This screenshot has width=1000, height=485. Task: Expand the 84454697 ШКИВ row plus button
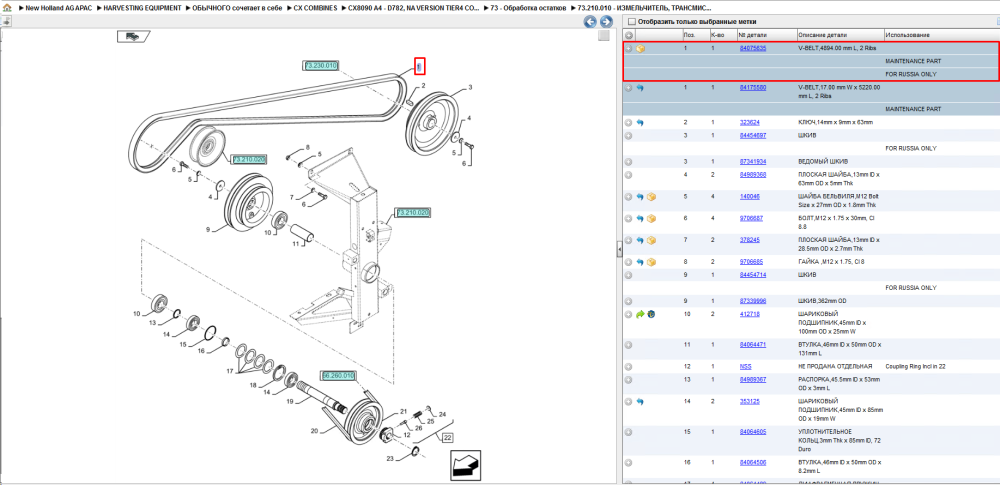pyautogui.click(x=629, y=136)
